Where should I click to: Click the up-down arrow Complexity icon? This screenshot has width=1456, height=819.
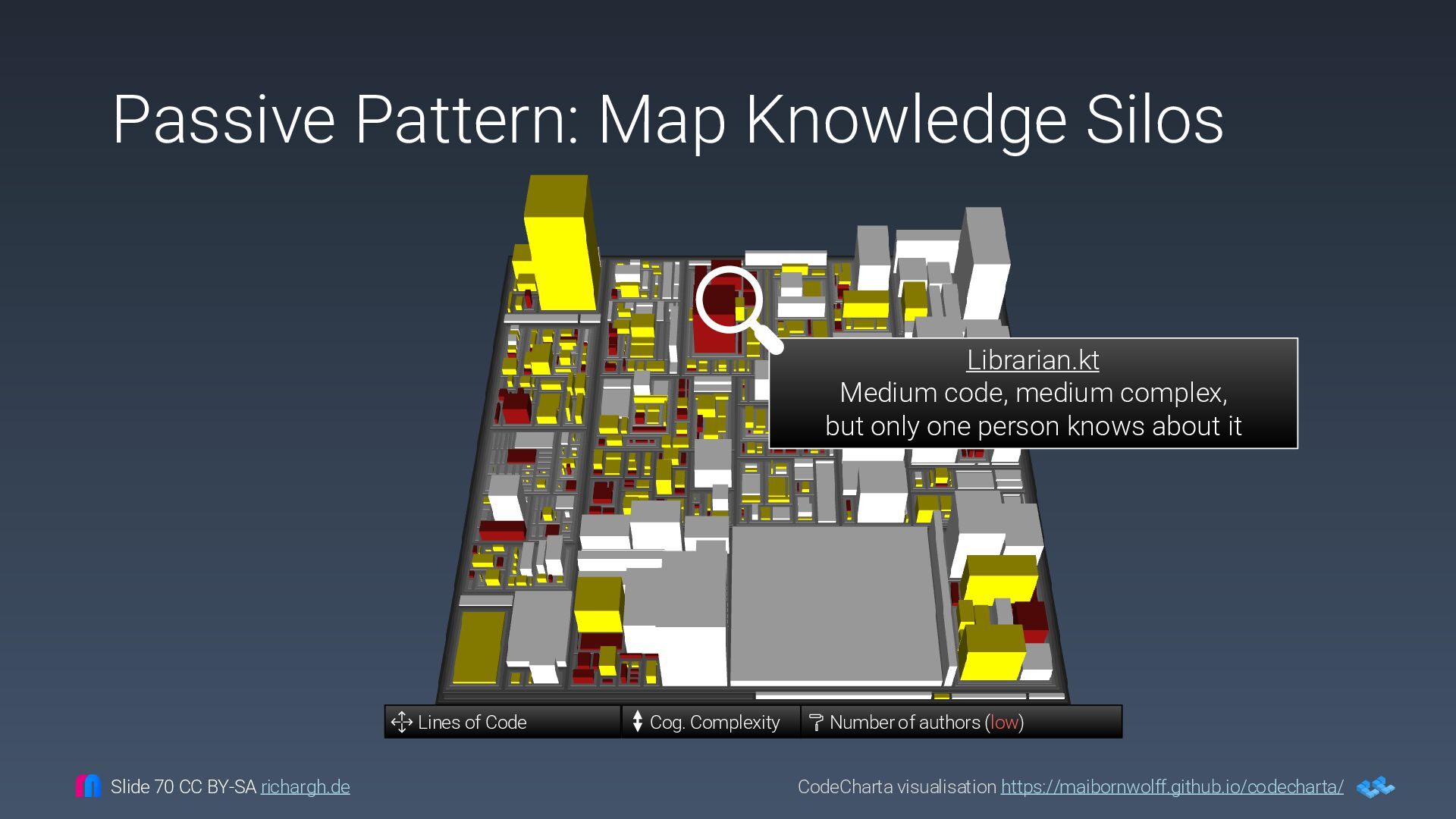pos(637,722)
